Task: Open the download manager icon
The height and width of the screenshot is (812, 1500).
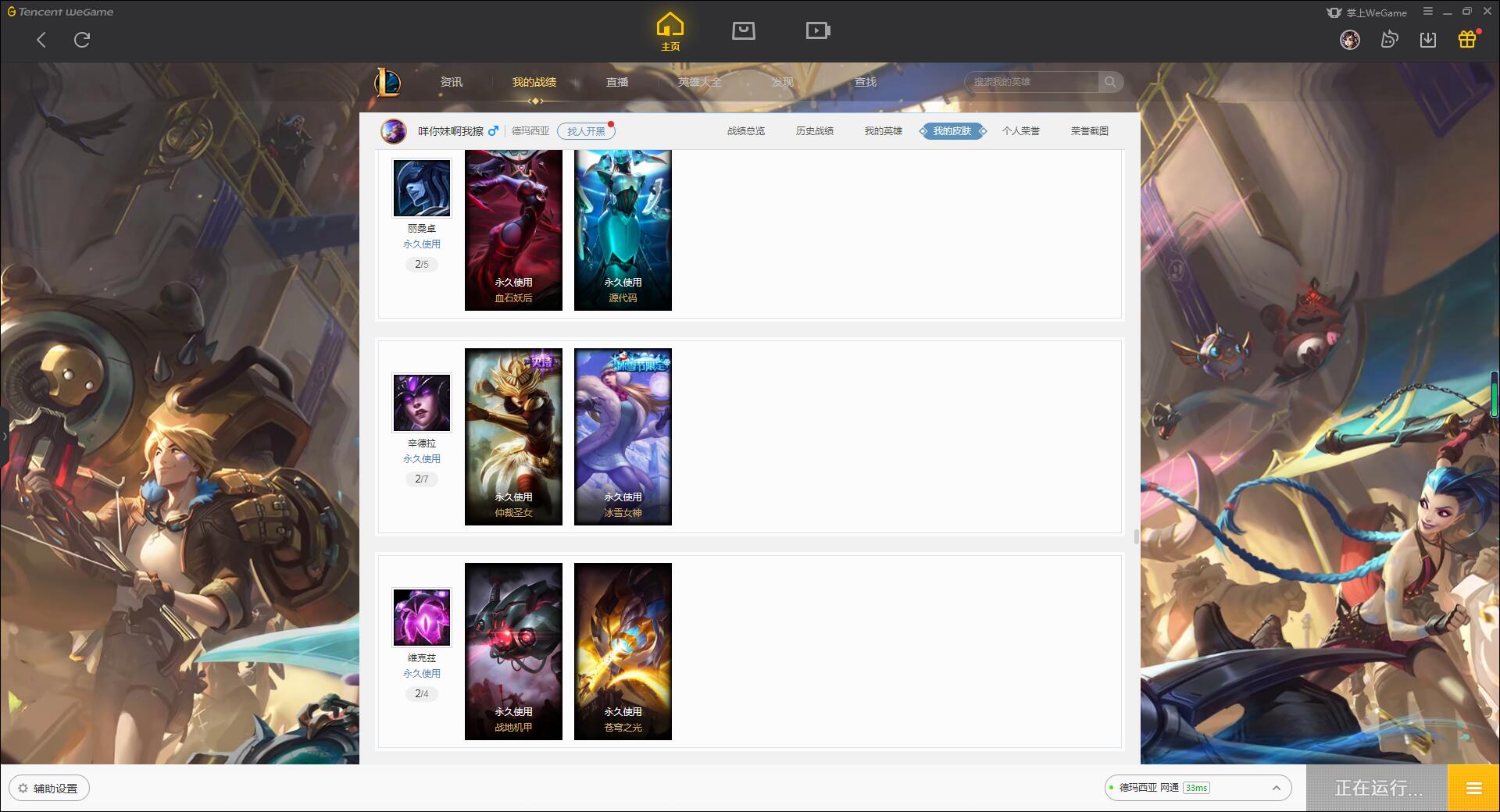Action: (1428, 39)
